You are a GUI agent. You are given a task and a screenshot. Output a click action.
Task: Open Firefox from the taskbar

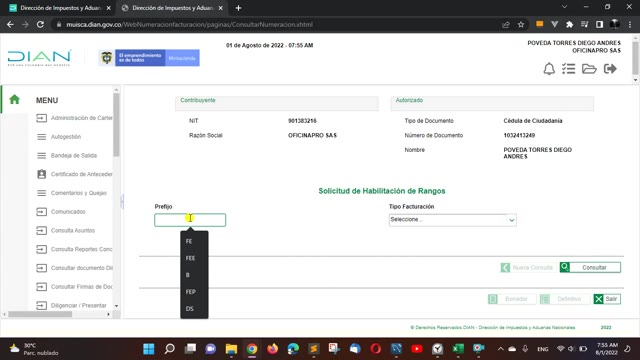coord(272,349)
